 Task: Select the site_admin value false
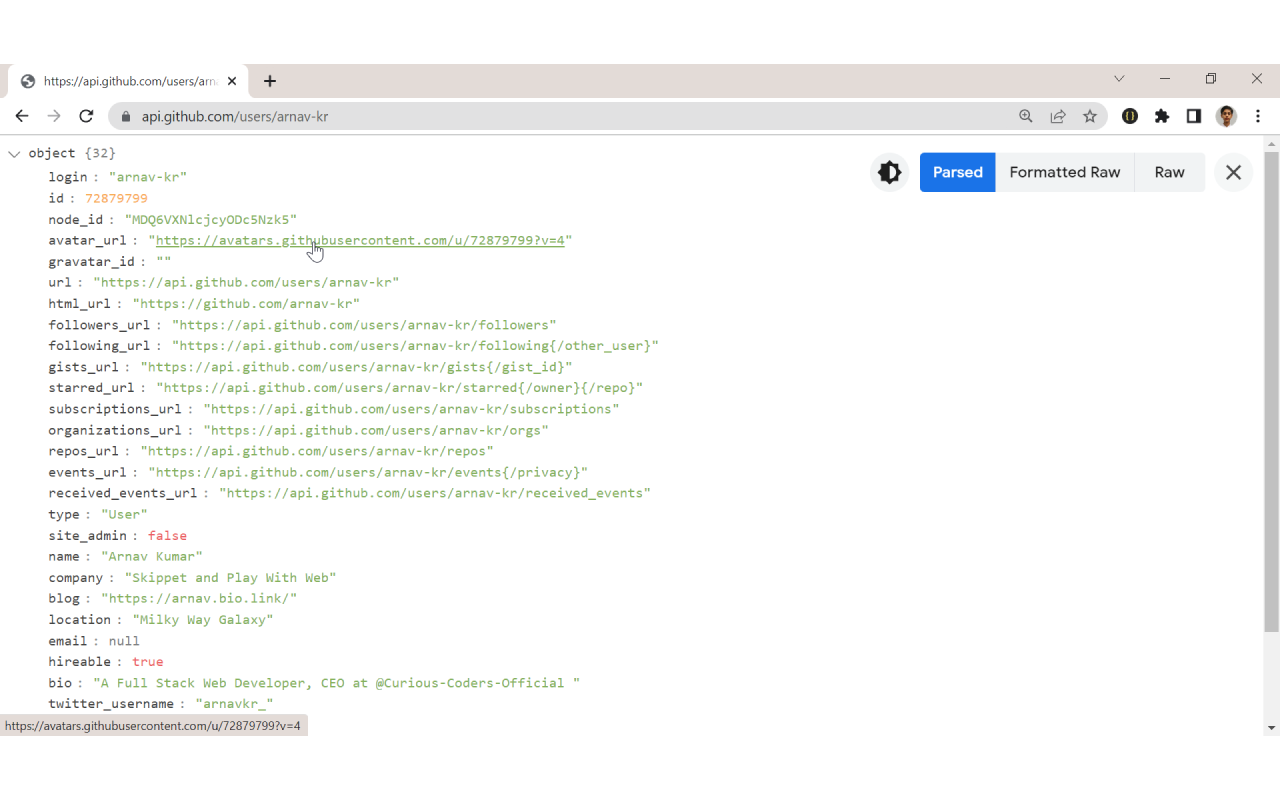pos(167,535)
